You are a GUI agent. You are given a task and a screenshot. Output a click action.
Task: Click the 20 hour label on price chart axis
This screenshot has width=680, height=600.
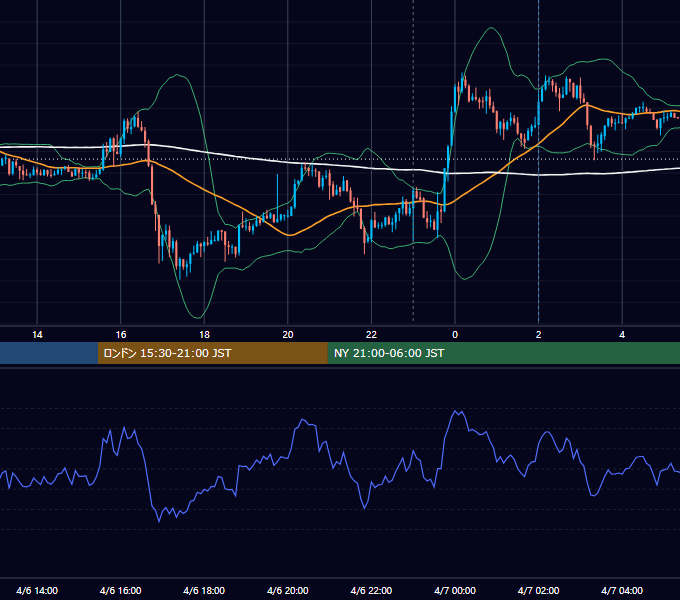tap(288, 334)
